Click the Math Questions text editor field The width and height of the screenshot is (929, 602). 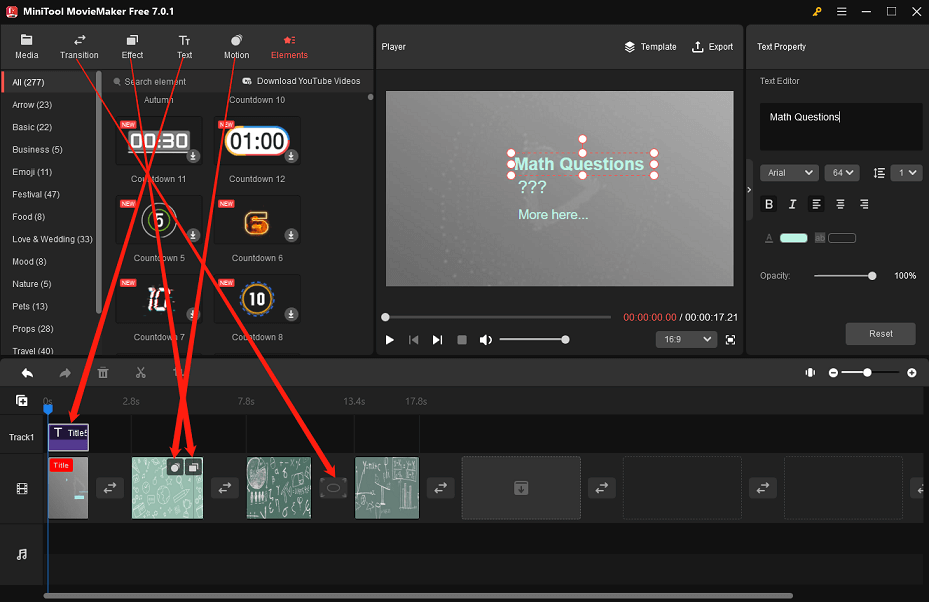[x=841, y=127]
